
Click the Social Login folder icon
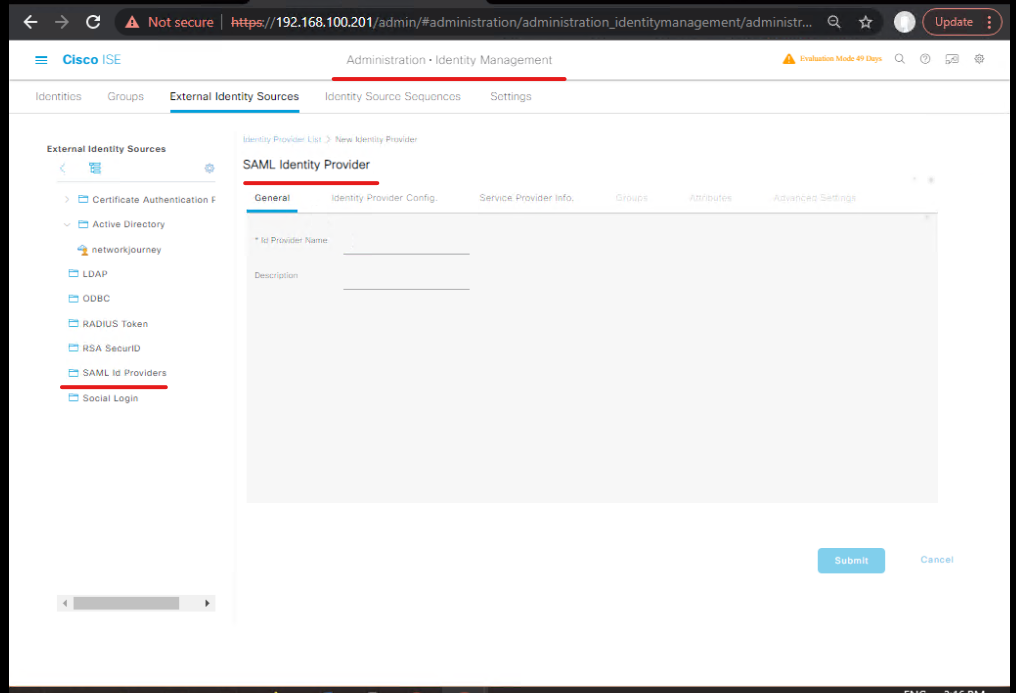[73, 398]
